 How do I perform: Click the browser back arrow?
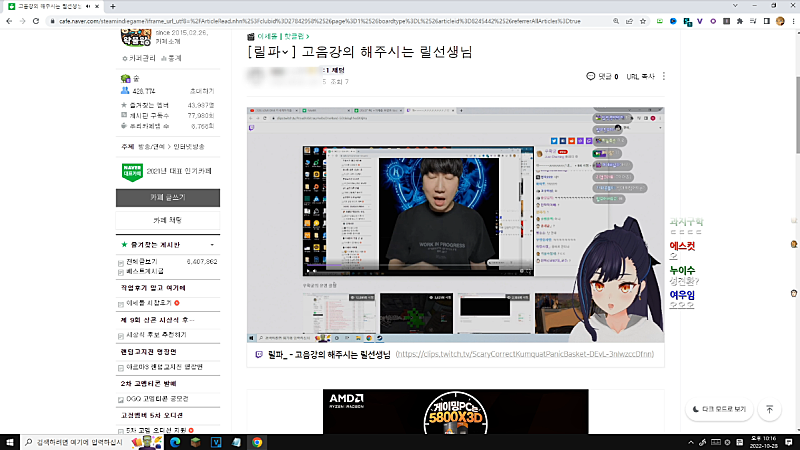[9, 21]
